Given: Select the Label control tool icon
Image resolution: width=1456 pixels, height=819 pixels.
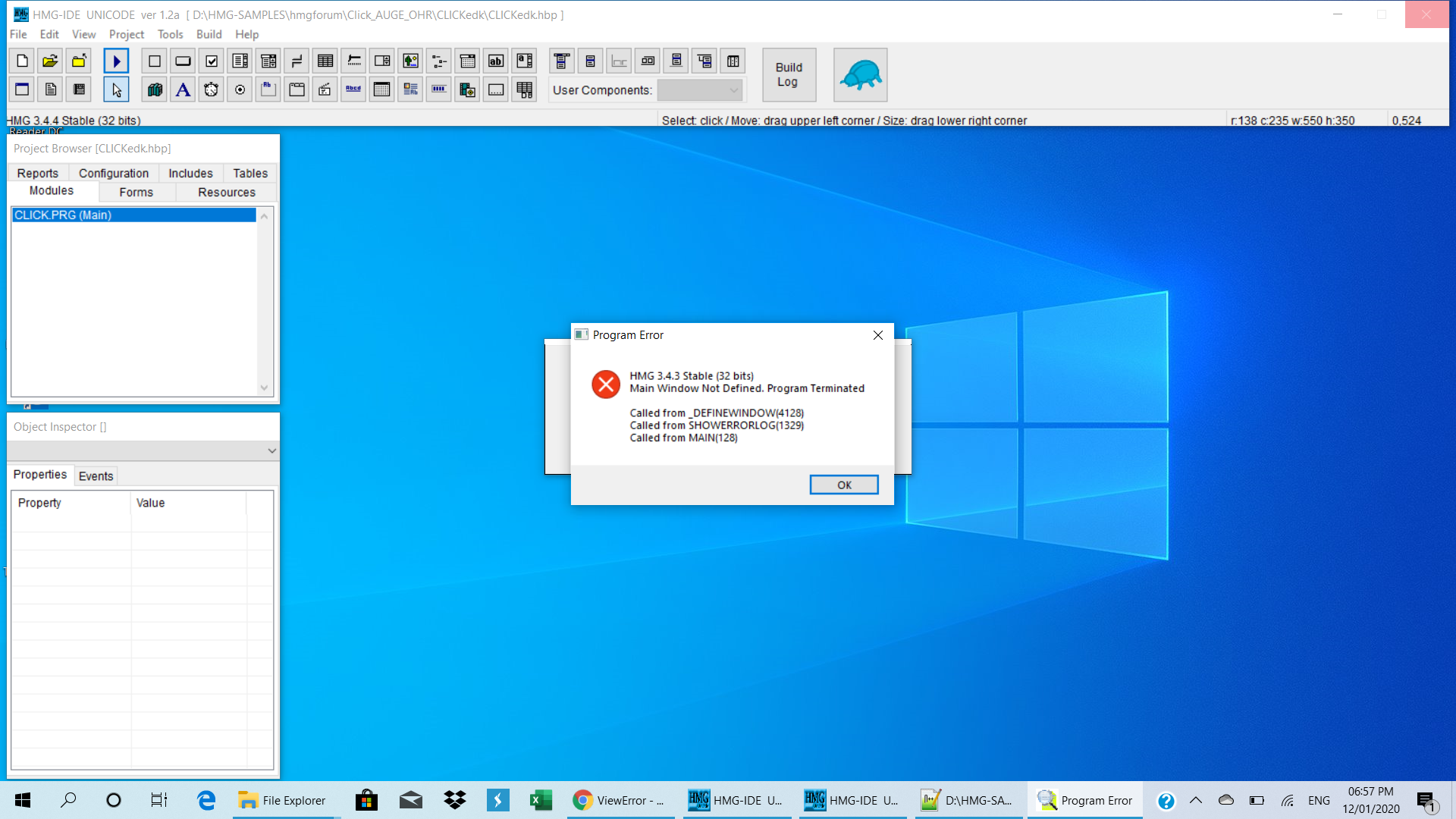Looking at the screenshot, I should click(x=183, y=90).
